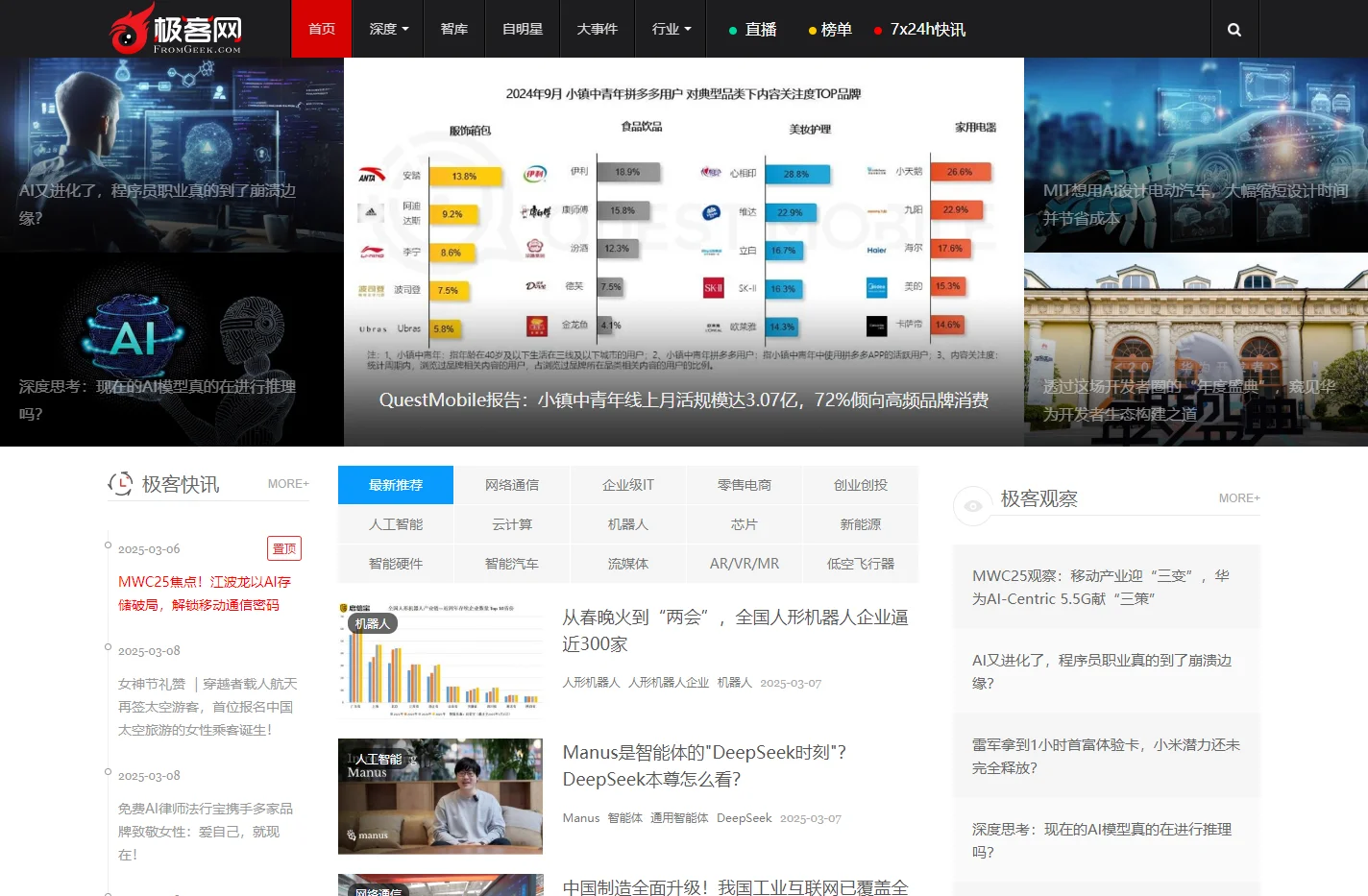This screenshot has width=1368, height=896.
Task: Open 智库 navigation item
Action: [x=454, y=29]
